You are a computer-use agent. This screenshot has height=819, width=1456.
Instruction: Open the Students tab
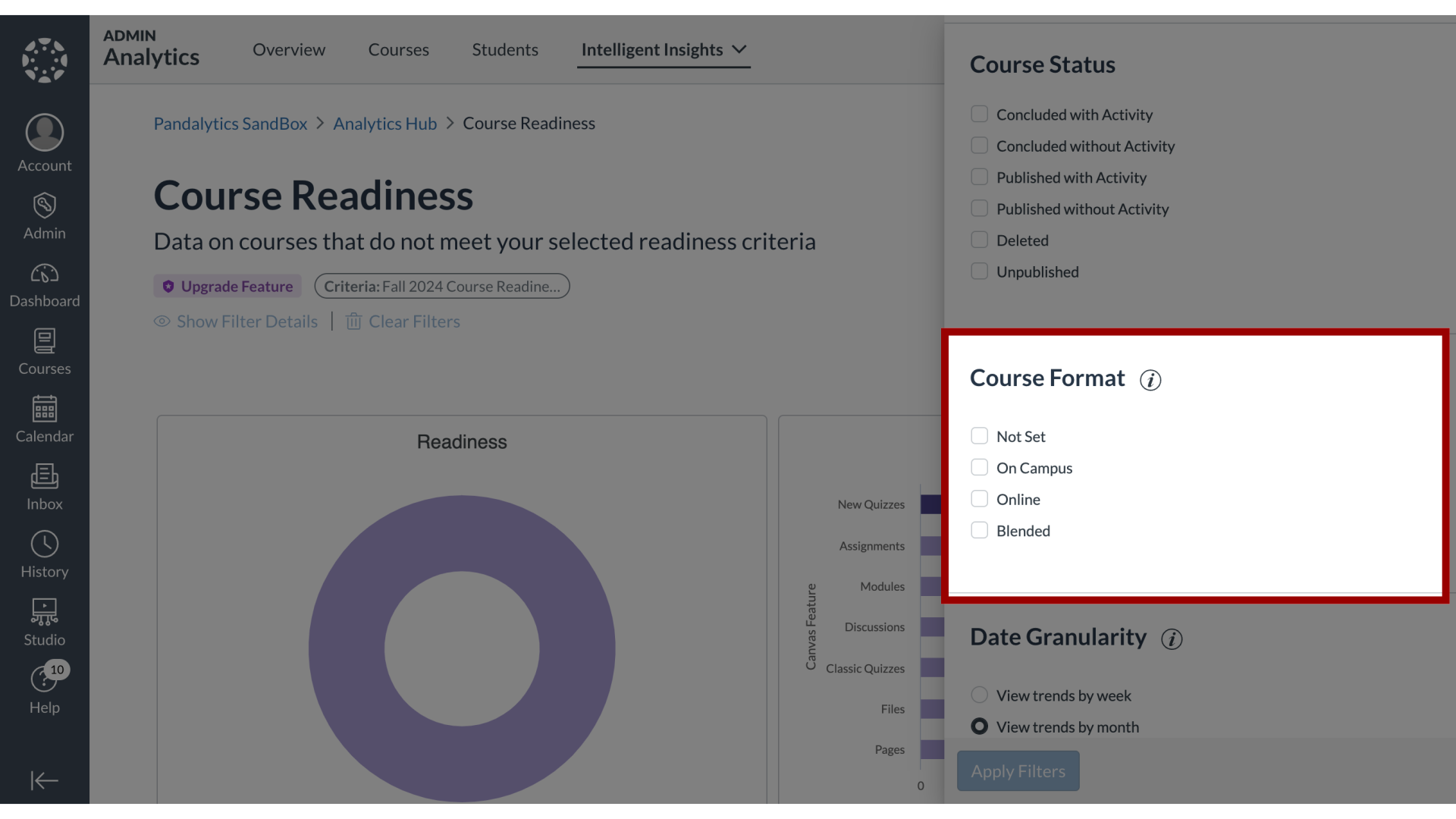(505, 49)
